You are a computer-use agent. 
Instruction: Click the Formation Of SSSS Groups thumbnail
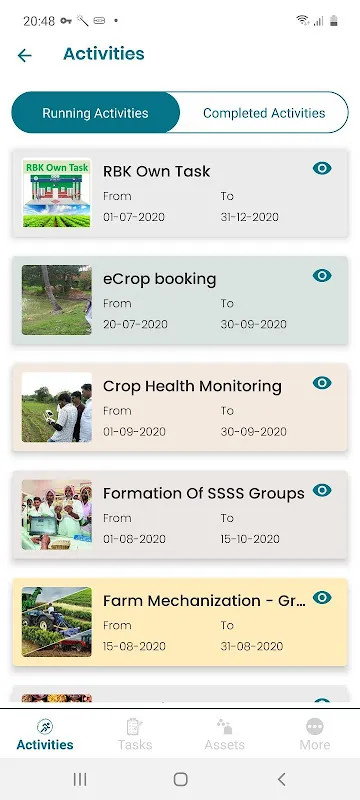[x=57, y=515]
